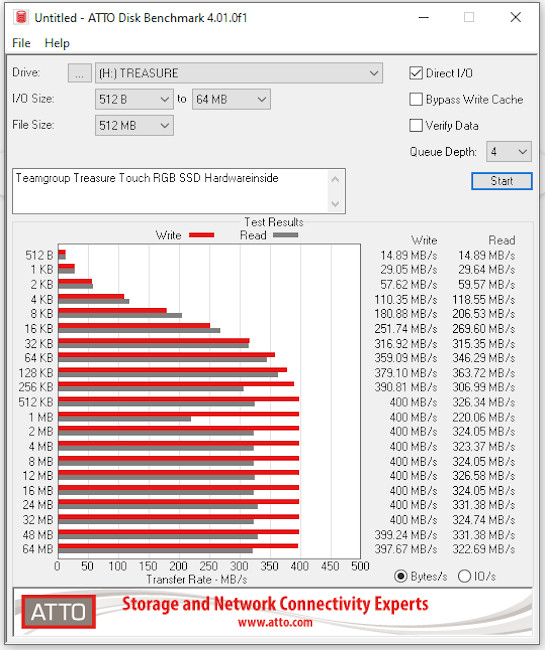
Task: Click the 14.89 MB/s write value for 512 B
Action: [x=409, y=255]
